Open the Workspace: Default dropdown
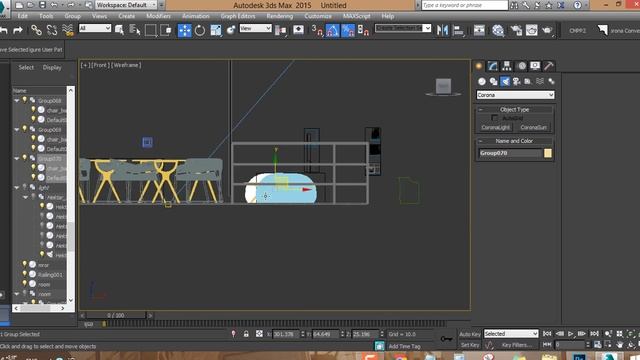This screenshot has width=640, height=360. (x=126, y=5)
